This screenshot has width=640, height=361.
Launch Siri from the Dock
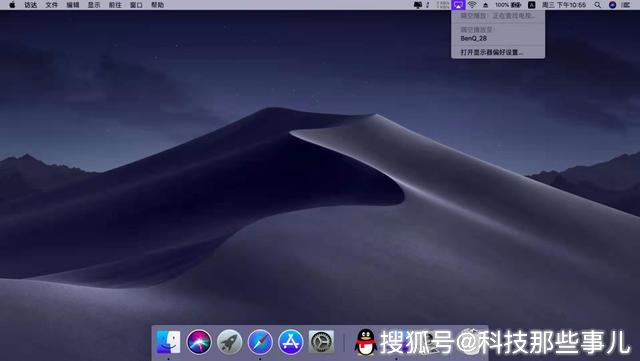(x=199, y=341)
